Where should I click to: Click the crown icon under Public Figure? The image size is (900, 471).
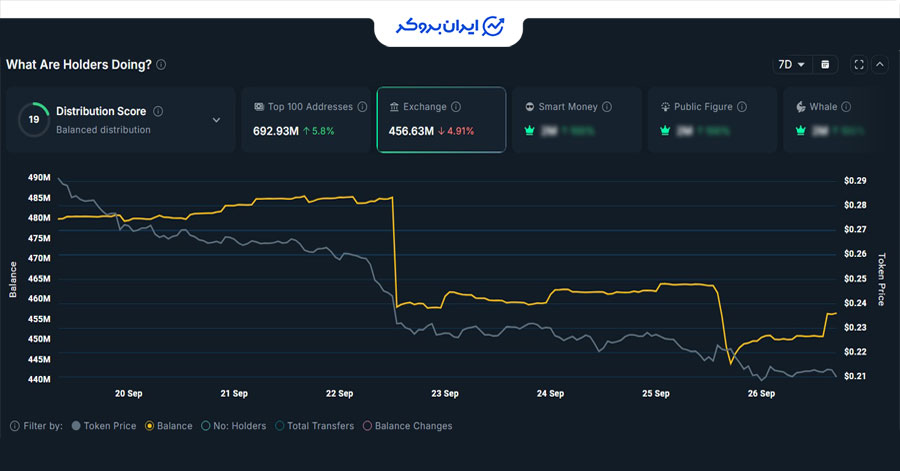666,131
